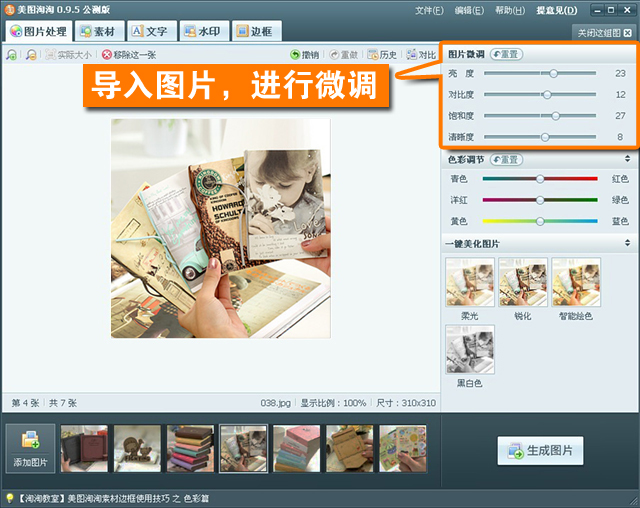Collapse the 图片微调 section
Viewport: 640px width, 508px height.
tap(627, 54)
